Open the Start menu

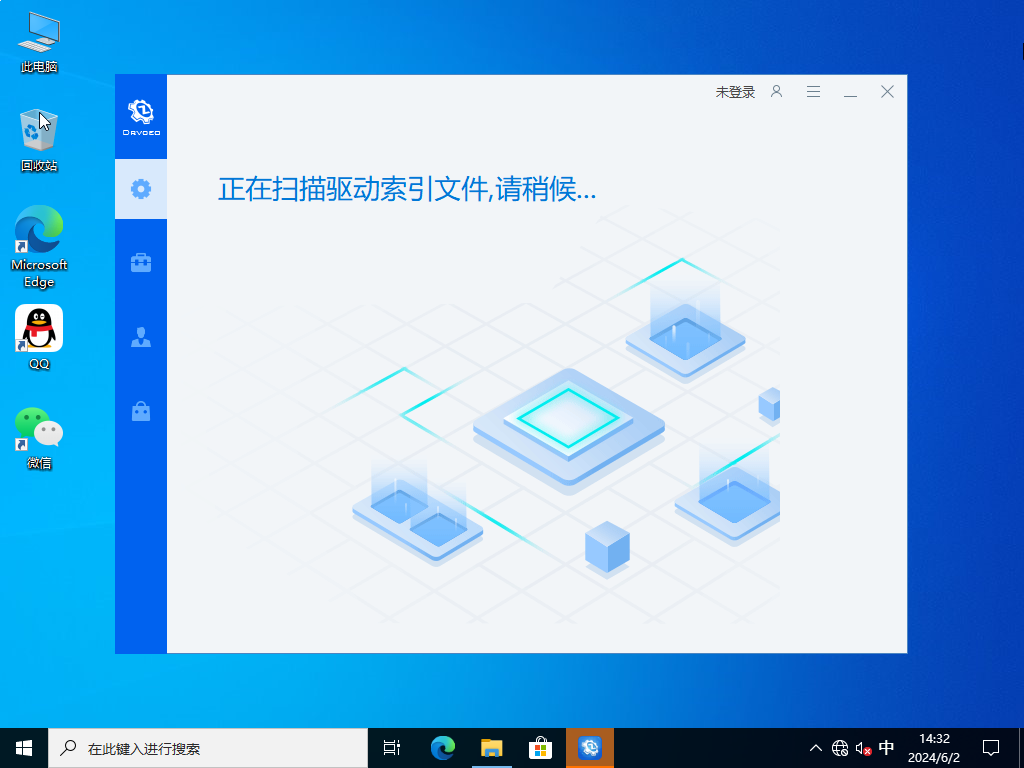pos(22,747)
